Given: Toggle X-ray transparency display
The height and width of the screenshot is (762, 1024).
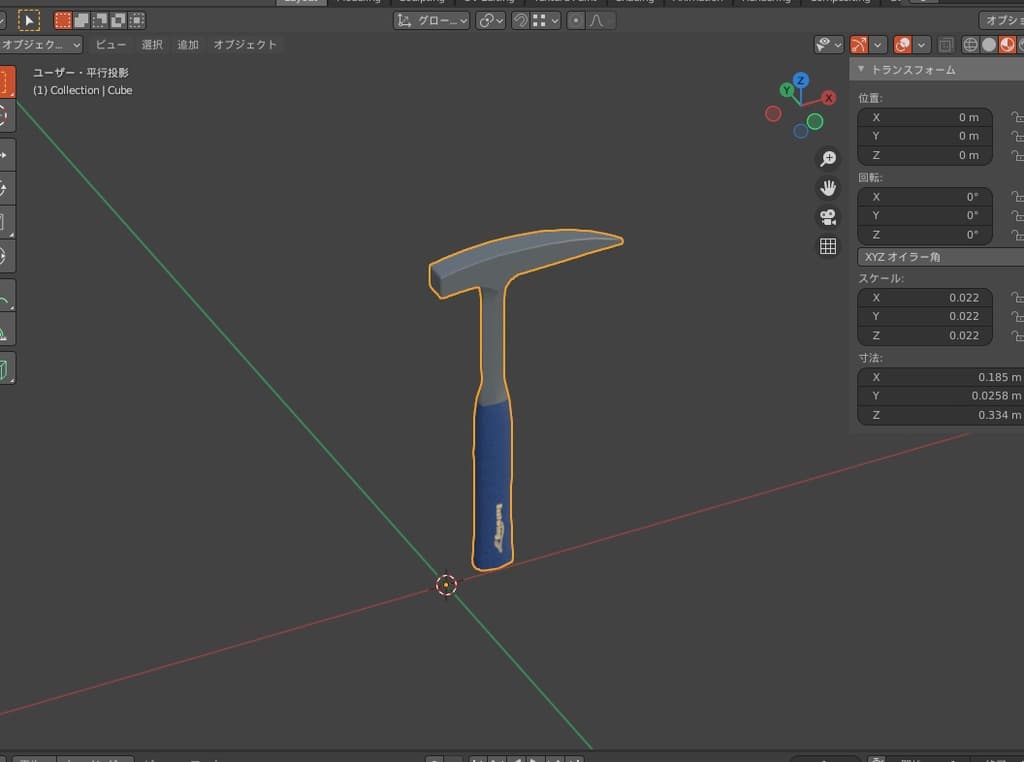Looking at the screenshot, I should [945, 45].
